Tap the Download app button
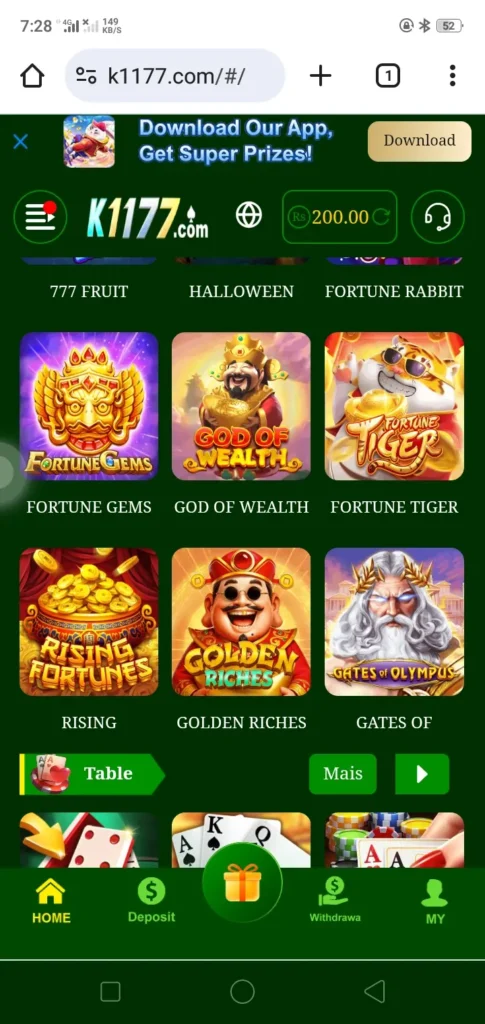 (x=419, y=141)
